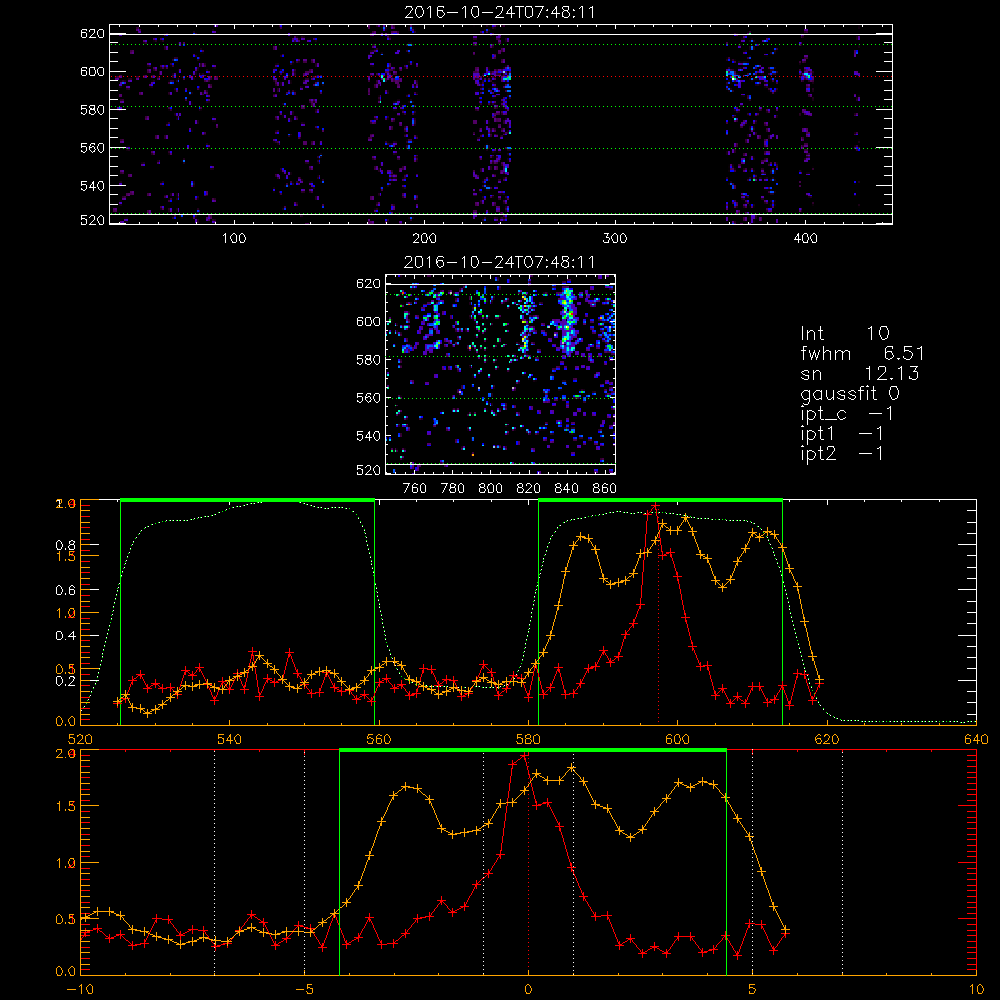The width and height of the screenshot is (1000, 1000).
Task: Click x-axis label 800 under the middle image
Action: (490, 489)
